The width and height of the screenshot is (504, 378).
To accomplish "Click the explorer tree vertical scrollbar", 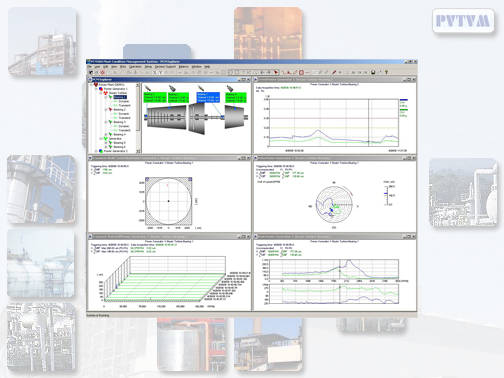I will pyautogui.click(x=138, y=118).
